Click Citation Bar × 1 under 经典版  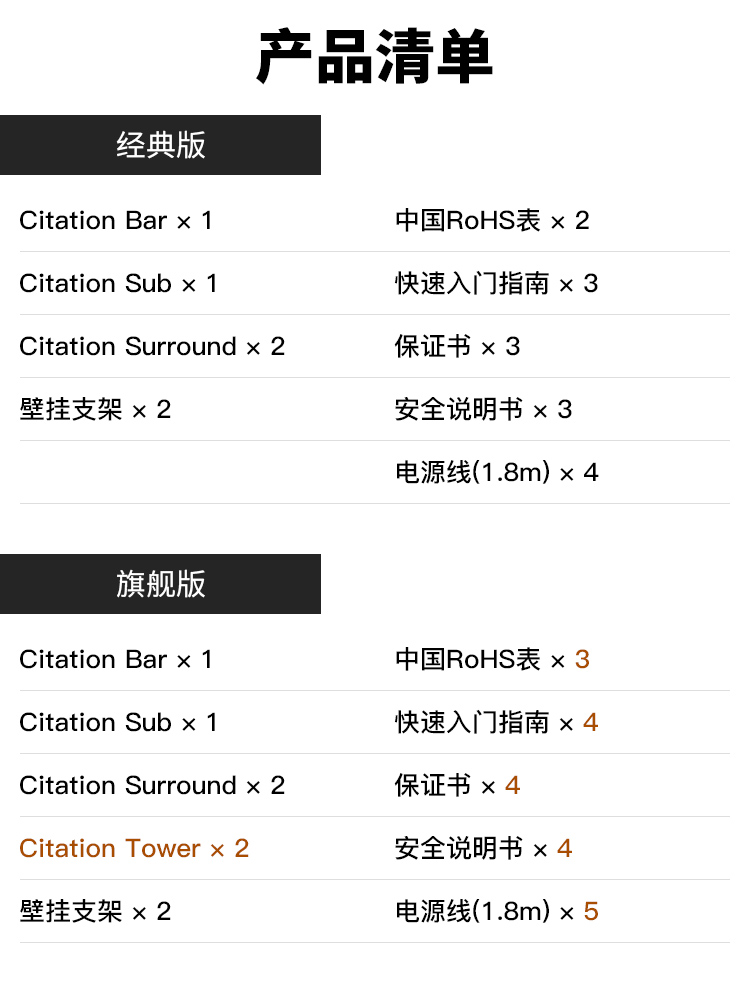[x=116, y=220]
